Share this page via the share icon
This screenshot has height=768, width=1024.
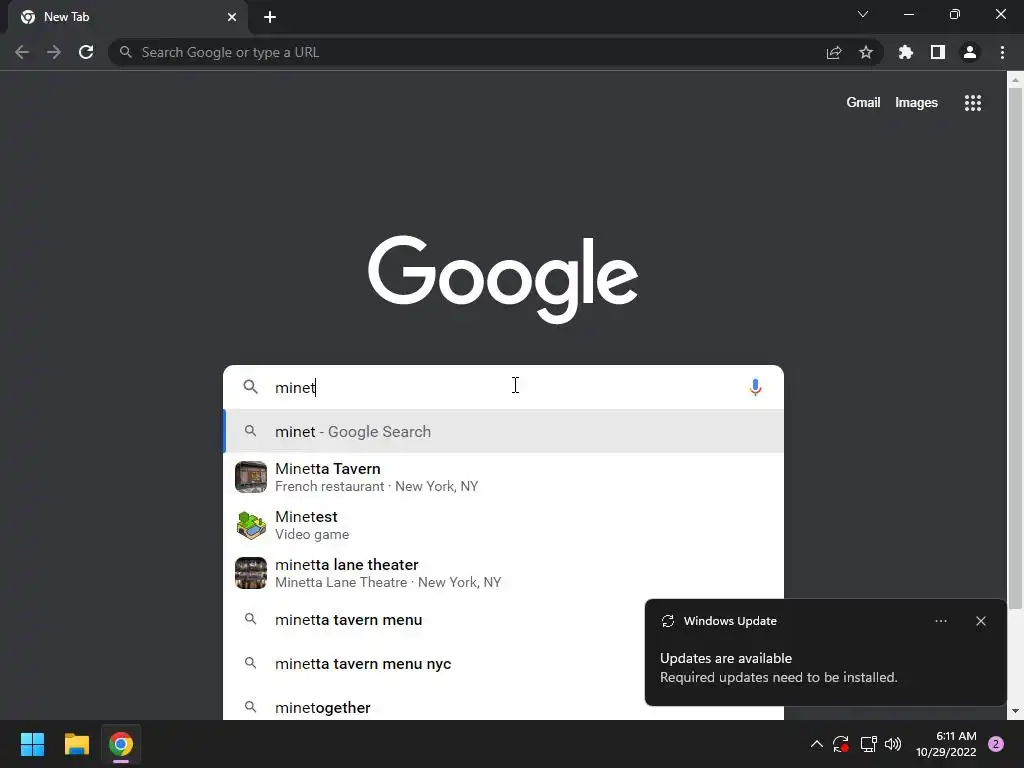click(834, 52)
